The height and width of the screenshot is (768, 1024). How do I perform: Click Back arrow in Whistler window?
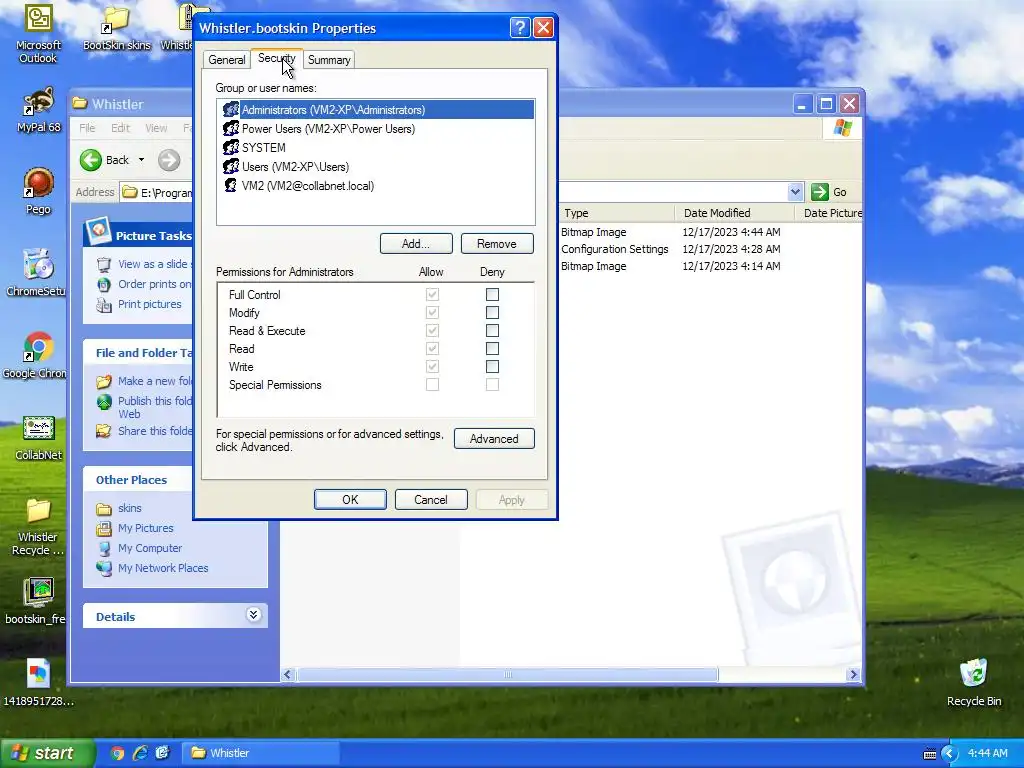pyautogui.click(x=91, y=160)
